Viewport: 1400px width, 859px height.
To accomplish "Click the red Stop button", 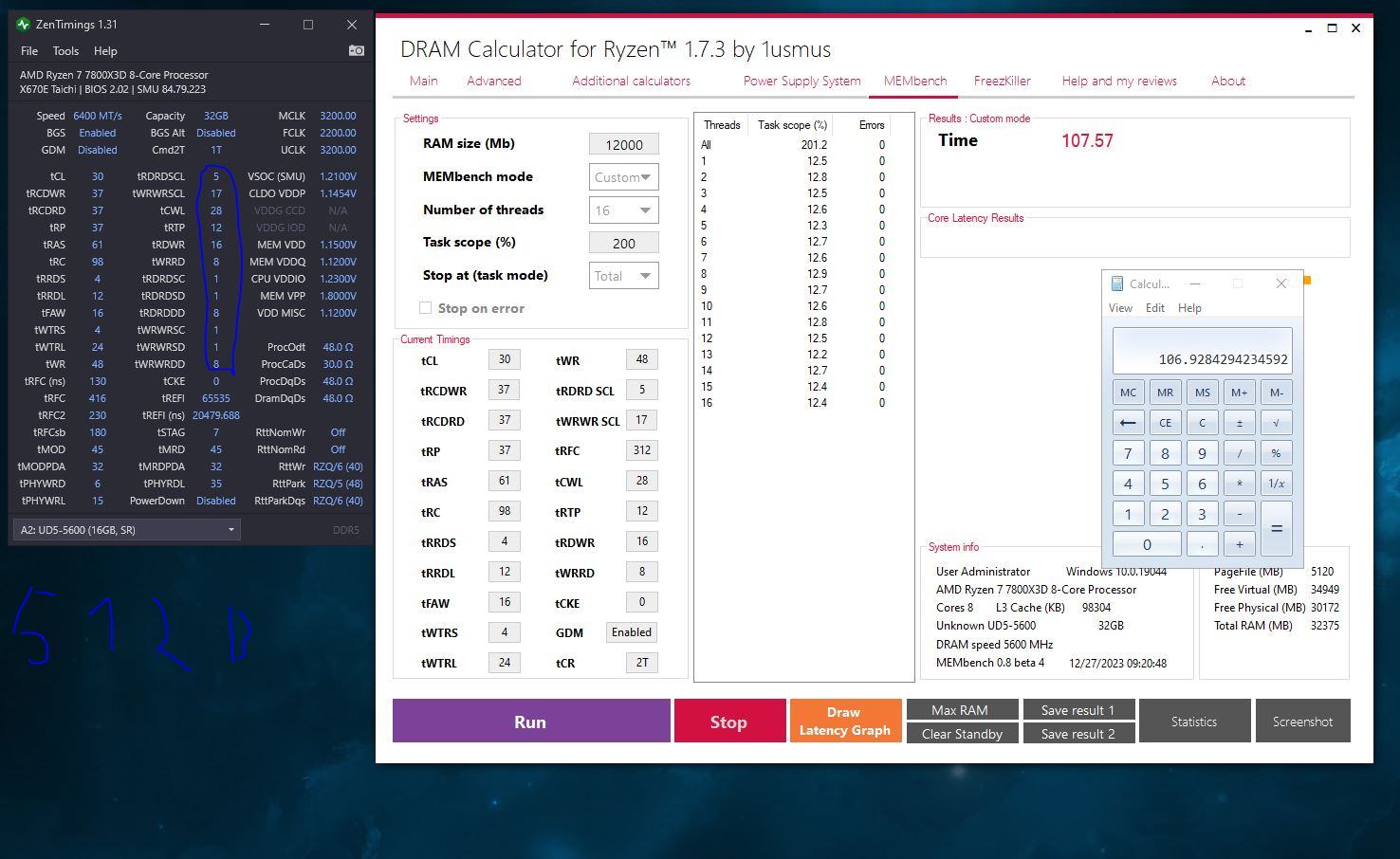I will pos(729,722).
